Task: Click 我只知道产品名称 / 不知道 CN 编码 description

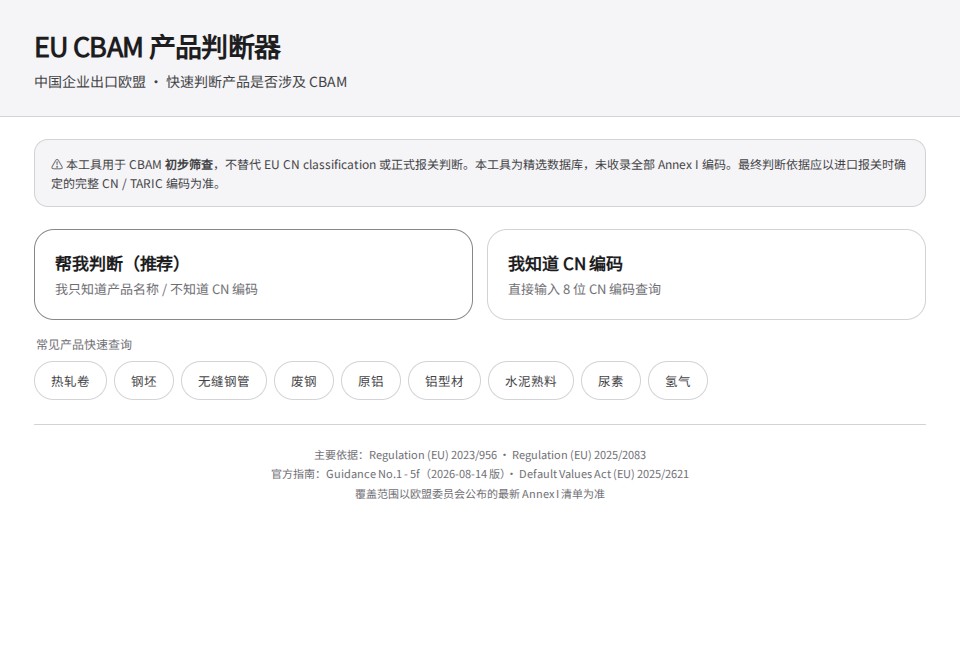Action: coord(156,290)
